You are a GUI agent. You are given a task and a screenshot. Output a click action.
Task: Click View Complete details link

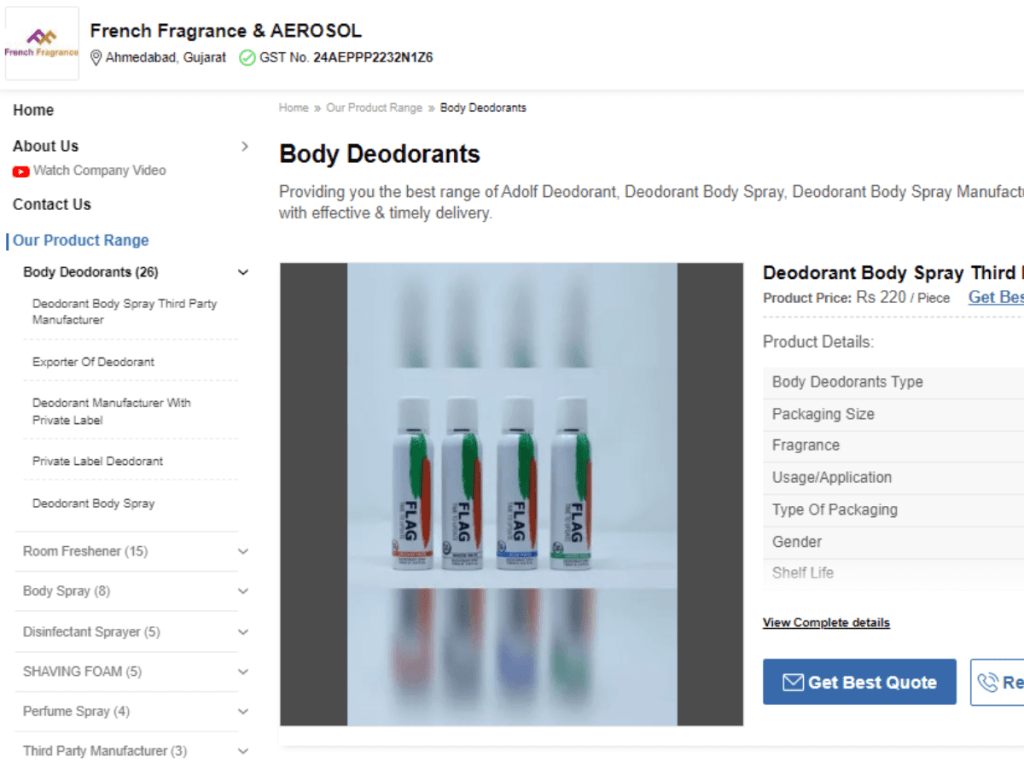[x=826, y=623]
